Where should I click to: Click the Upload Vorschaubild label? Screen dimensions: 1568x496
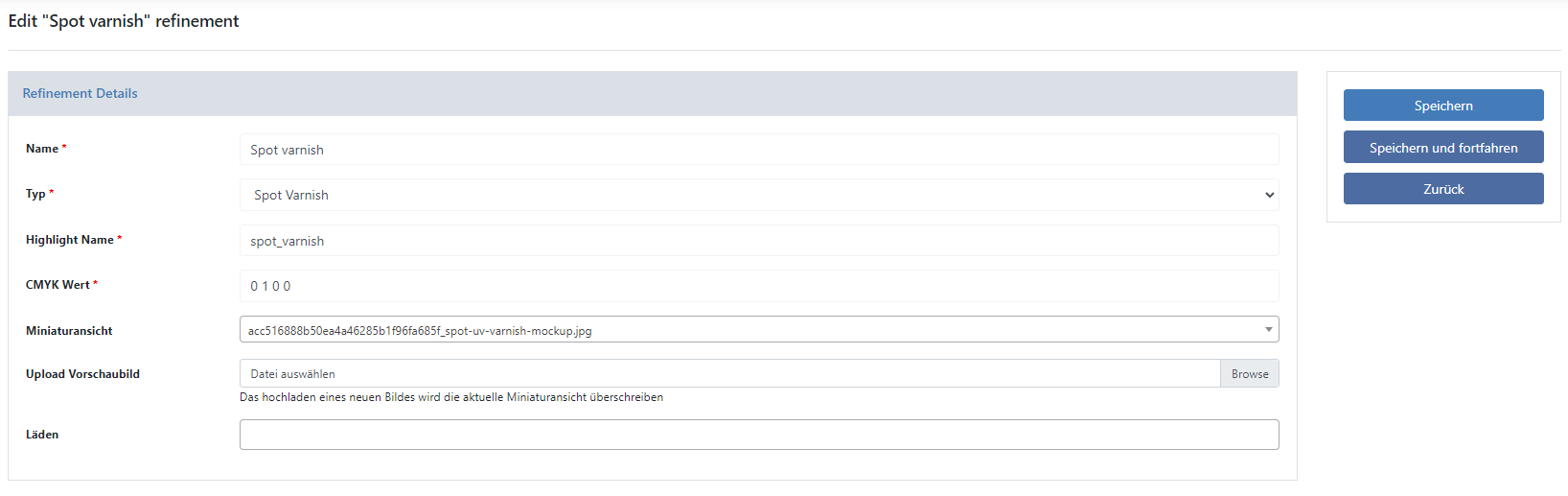82,374
